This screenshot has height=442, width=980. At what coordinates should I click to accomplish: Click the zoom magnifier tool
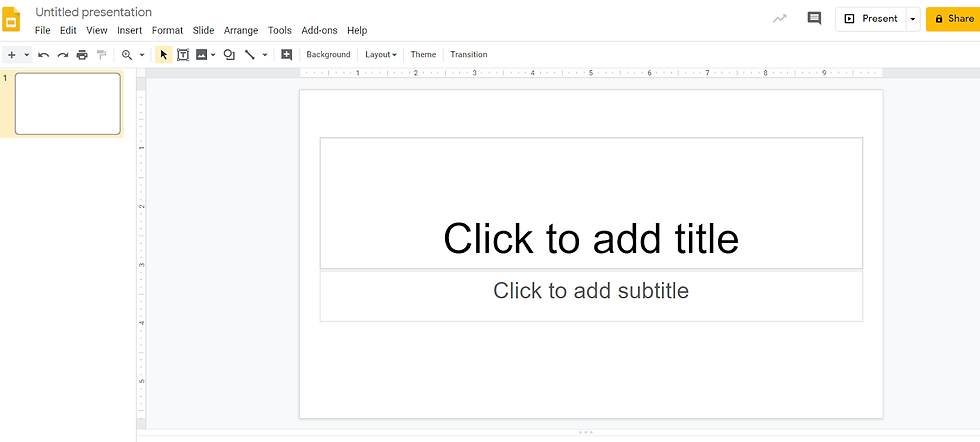coord(127,55)
